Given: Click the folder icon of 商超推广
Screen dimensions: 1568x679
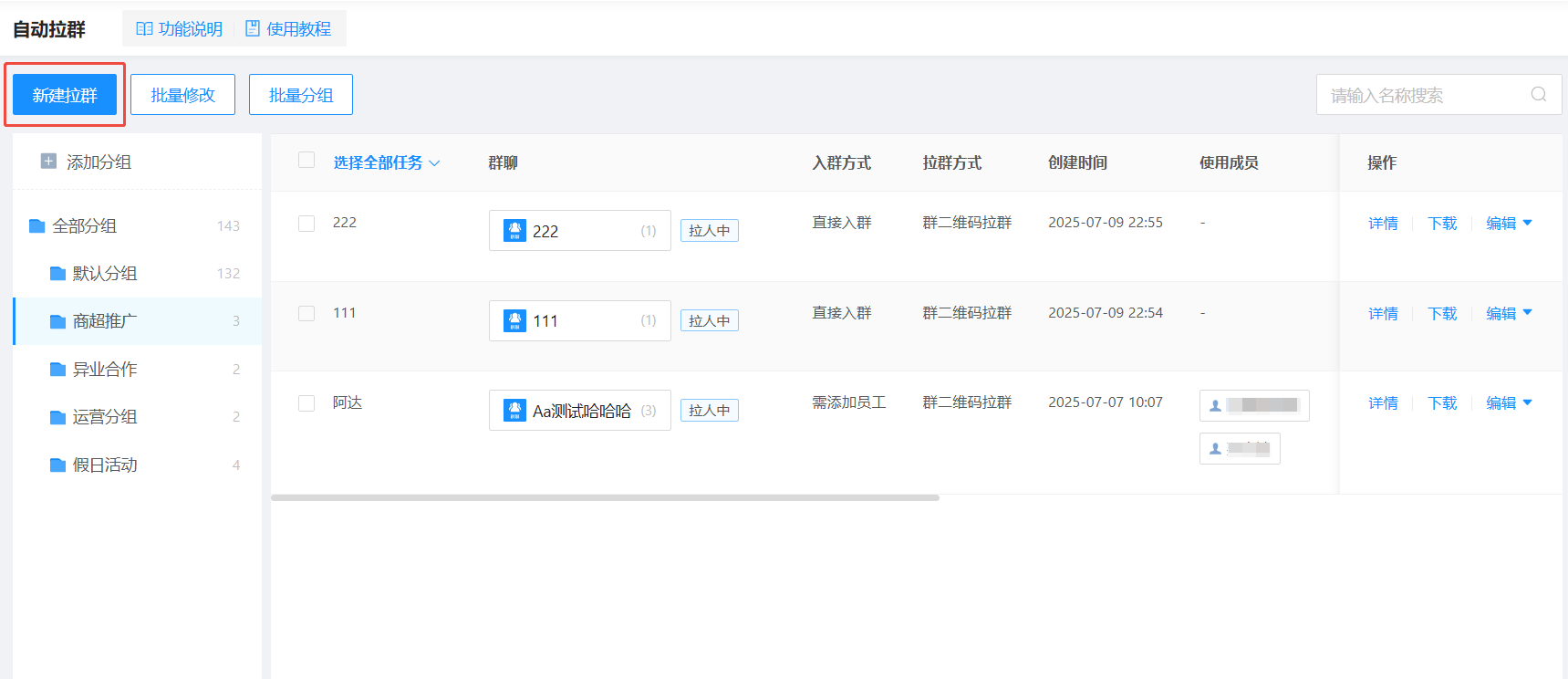Looking at the screenshot, I should click(x=57, y=321).
